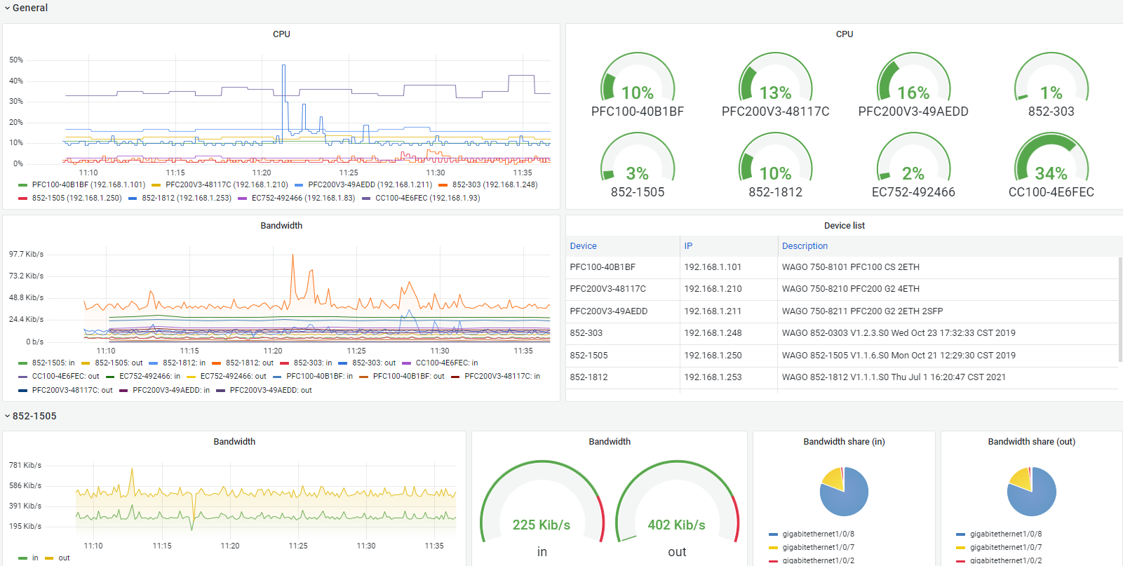Screen dimensions: 1123x566
Task: Toggle 'CC100-4E6FEC: out' bandwidth legend series
Action: (x=66, y=375)
